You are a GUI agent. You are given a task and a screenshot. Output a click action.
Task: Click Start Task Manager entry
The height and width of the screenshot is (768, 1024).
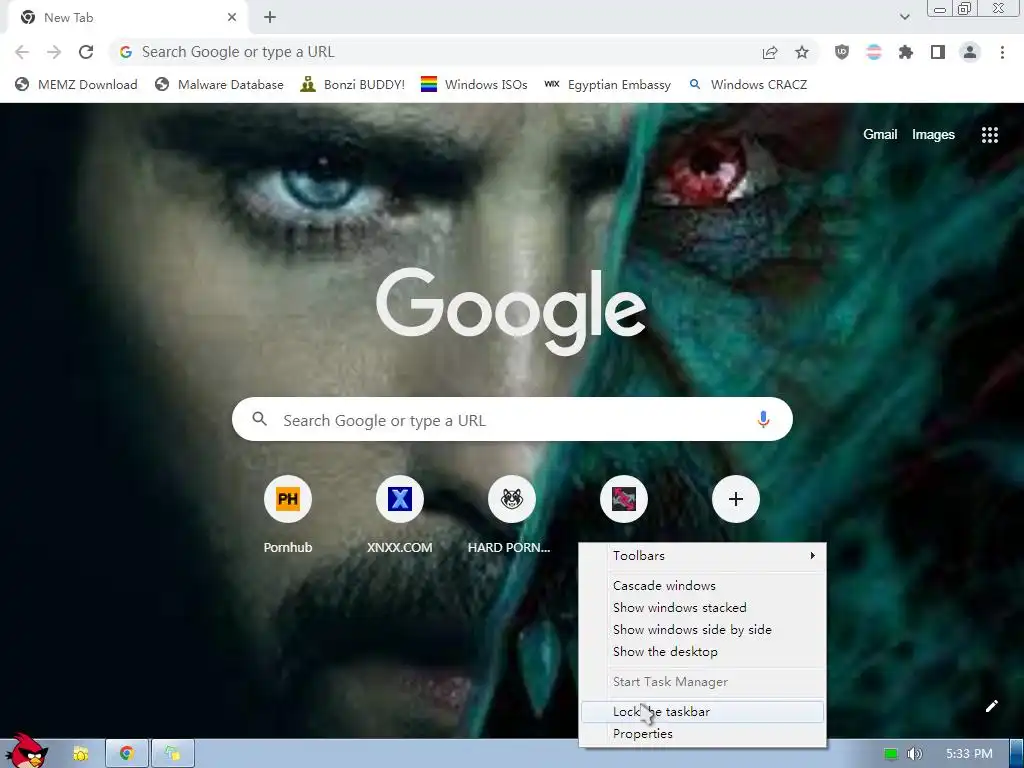[x=703, y=682]
